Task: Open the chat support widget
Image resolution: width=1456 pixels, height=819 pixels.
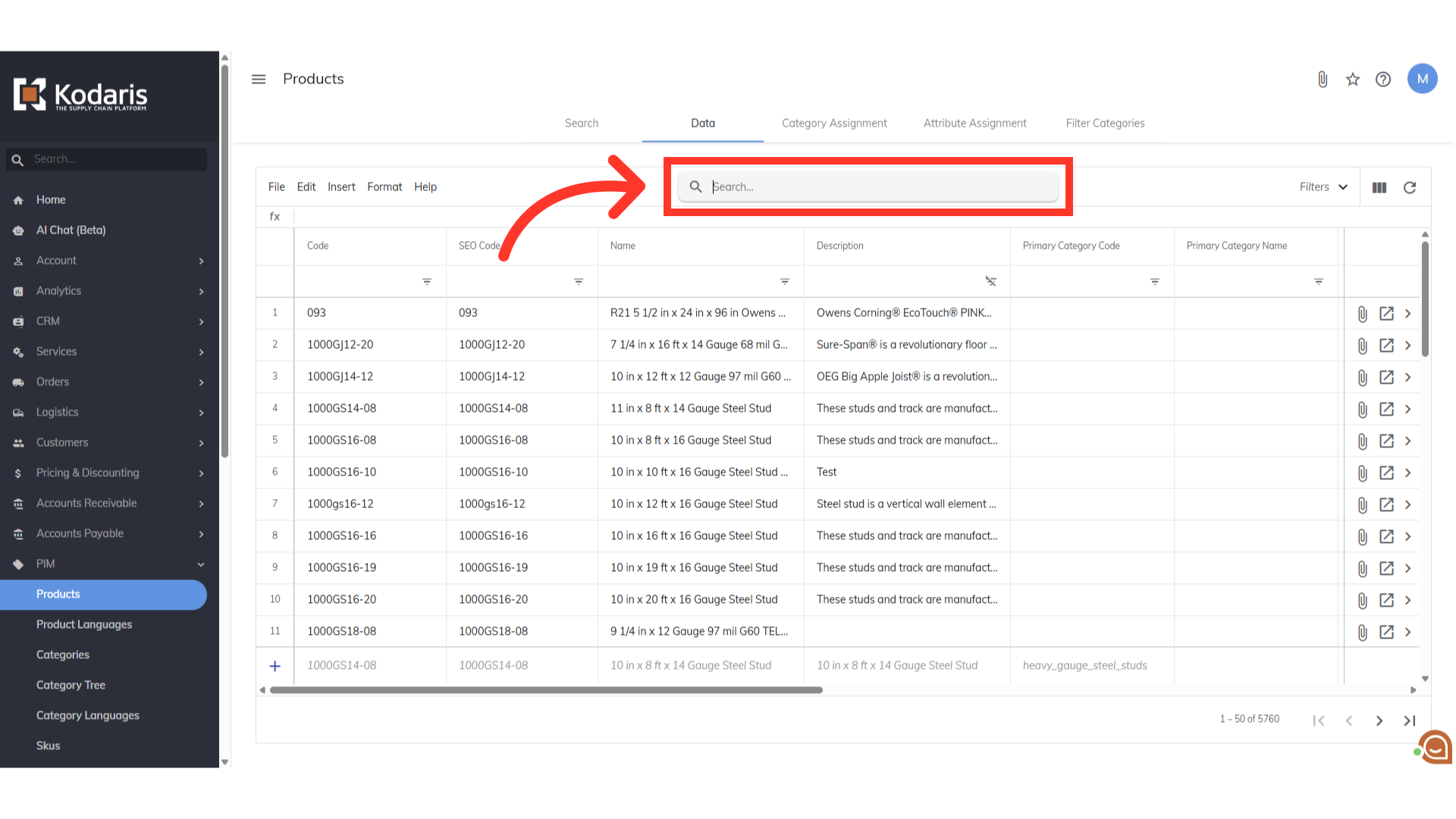Action: (1436, 748)
